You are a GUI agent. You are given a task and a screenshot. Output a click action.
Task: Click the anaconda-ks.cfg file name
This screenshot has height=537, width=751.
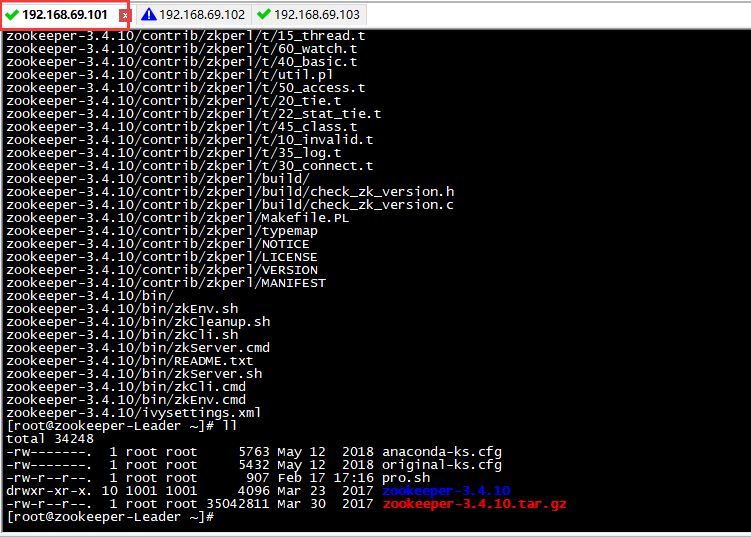442,452
